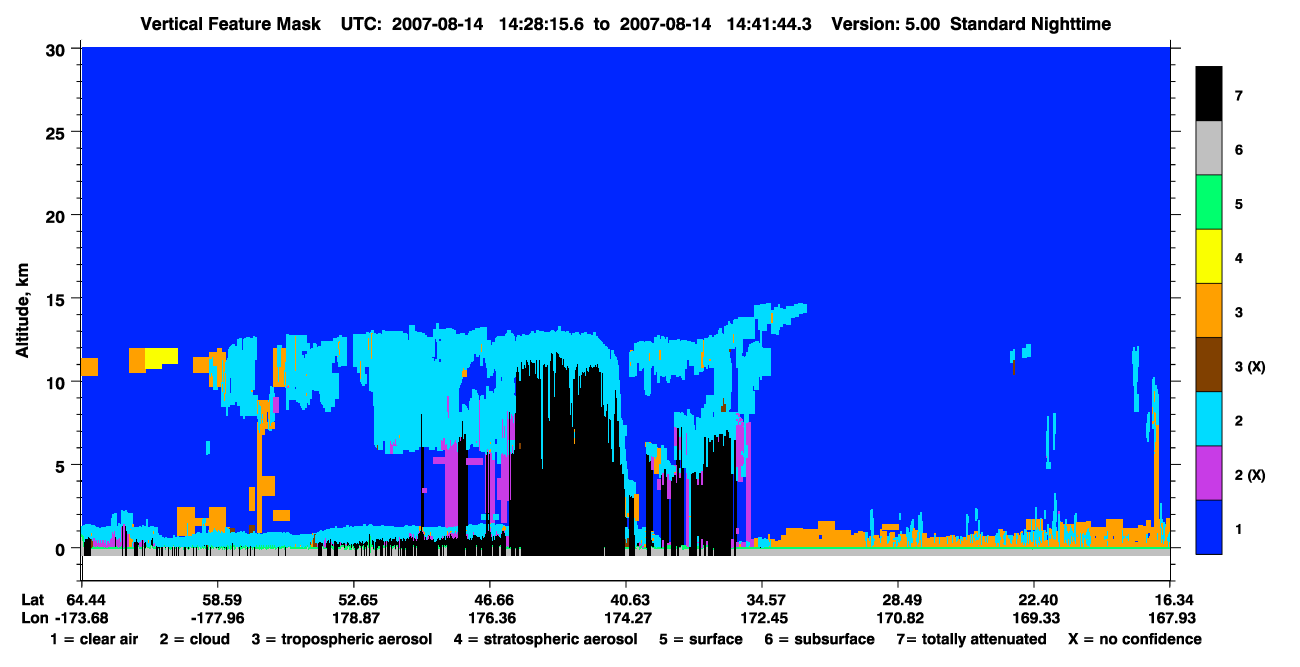Click the cyan cloud legend swatch
1300x667 pixels.
point(1208,418)
